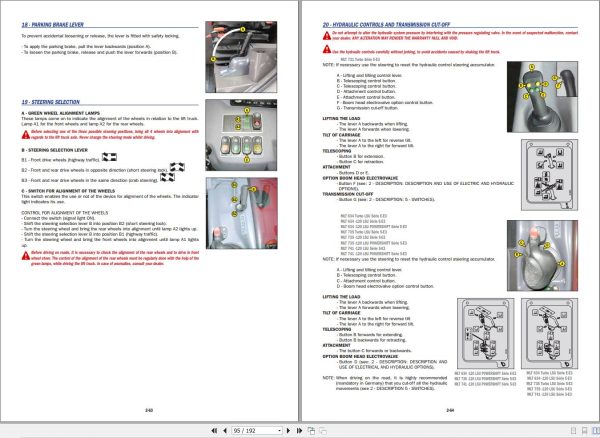Click the joystick with colored buttons photo
The height and width of the screenshot is (438, 600).
point(542,97)
